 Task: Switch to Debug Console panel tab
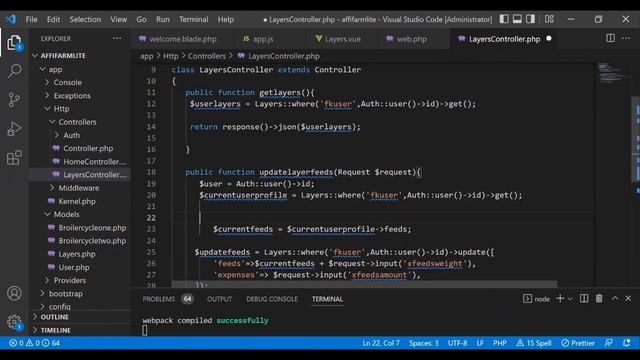click(272, 299)
